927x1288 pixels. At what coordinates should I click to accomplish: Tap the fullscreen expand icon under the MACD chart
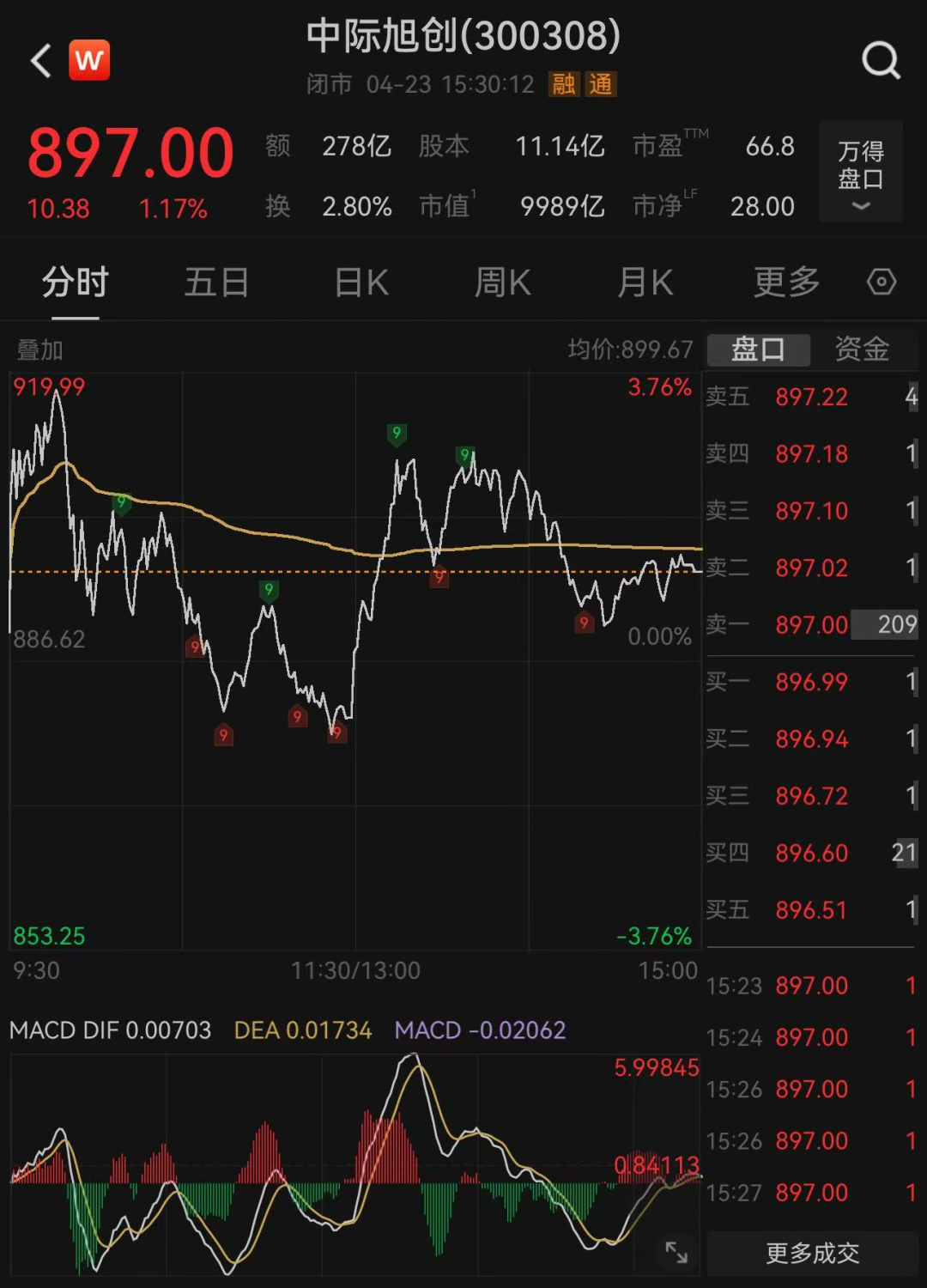click(677, 1254)
